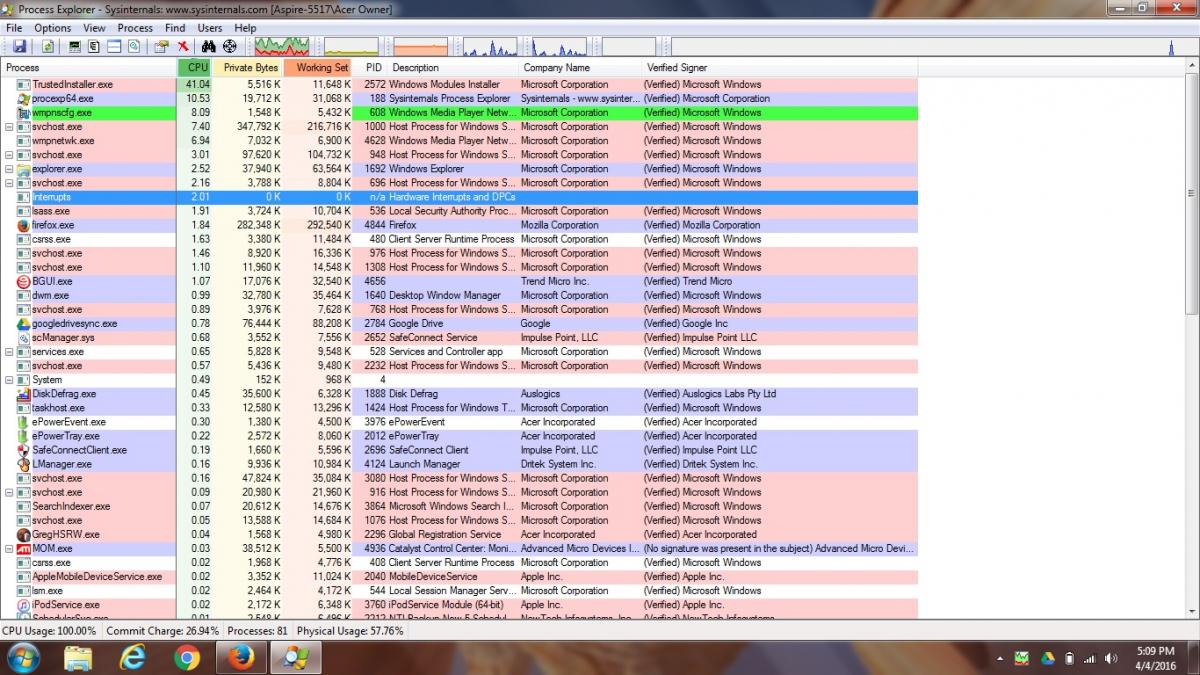
Task: Open Windows Explorer from the taskbar
Action: [78, 657]
